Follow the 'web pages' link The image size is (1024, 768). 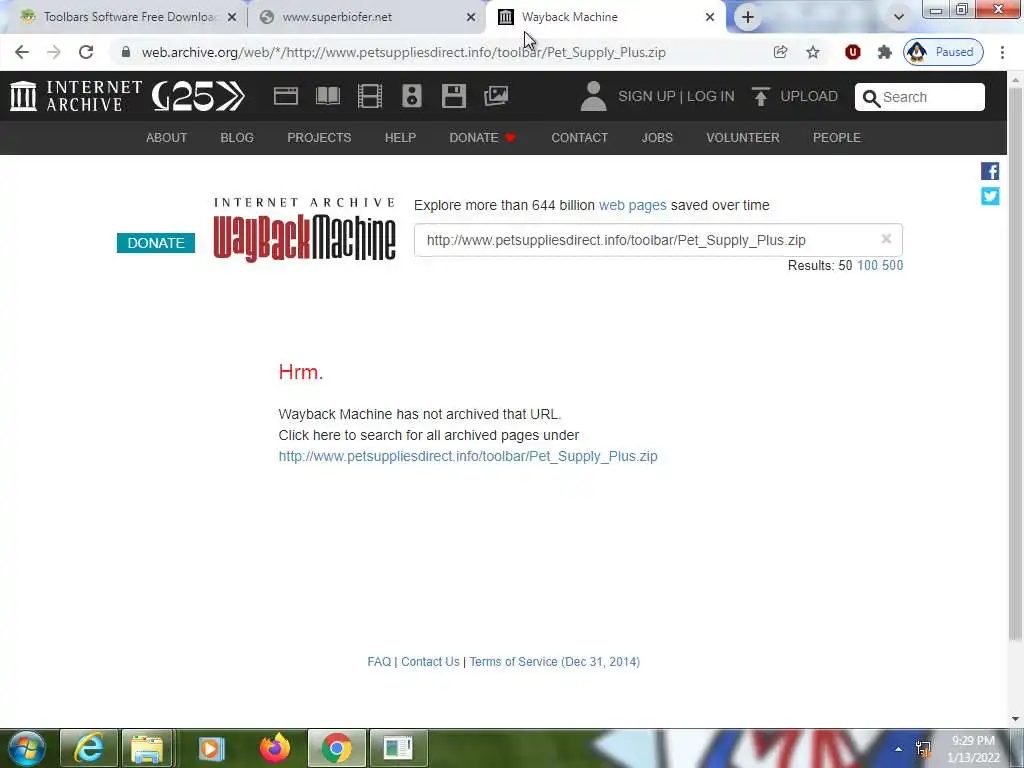(x=632, y=205)
